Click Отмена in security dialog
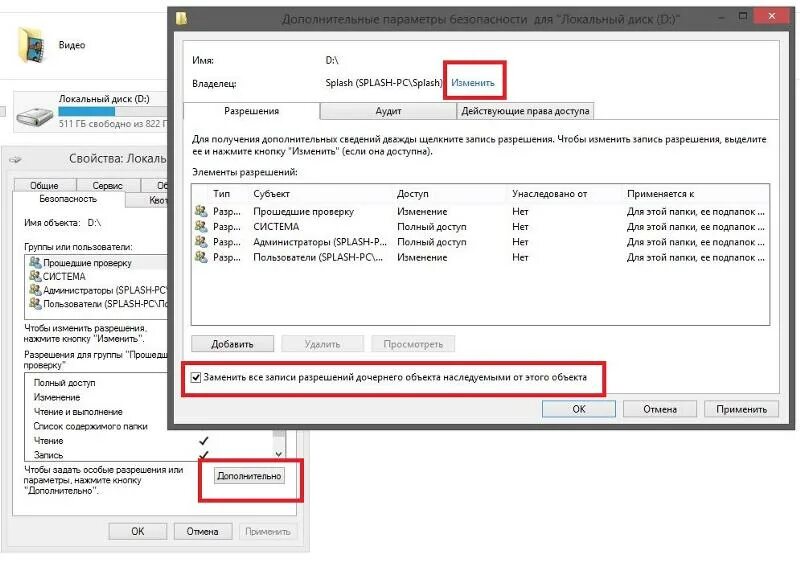 660,409
